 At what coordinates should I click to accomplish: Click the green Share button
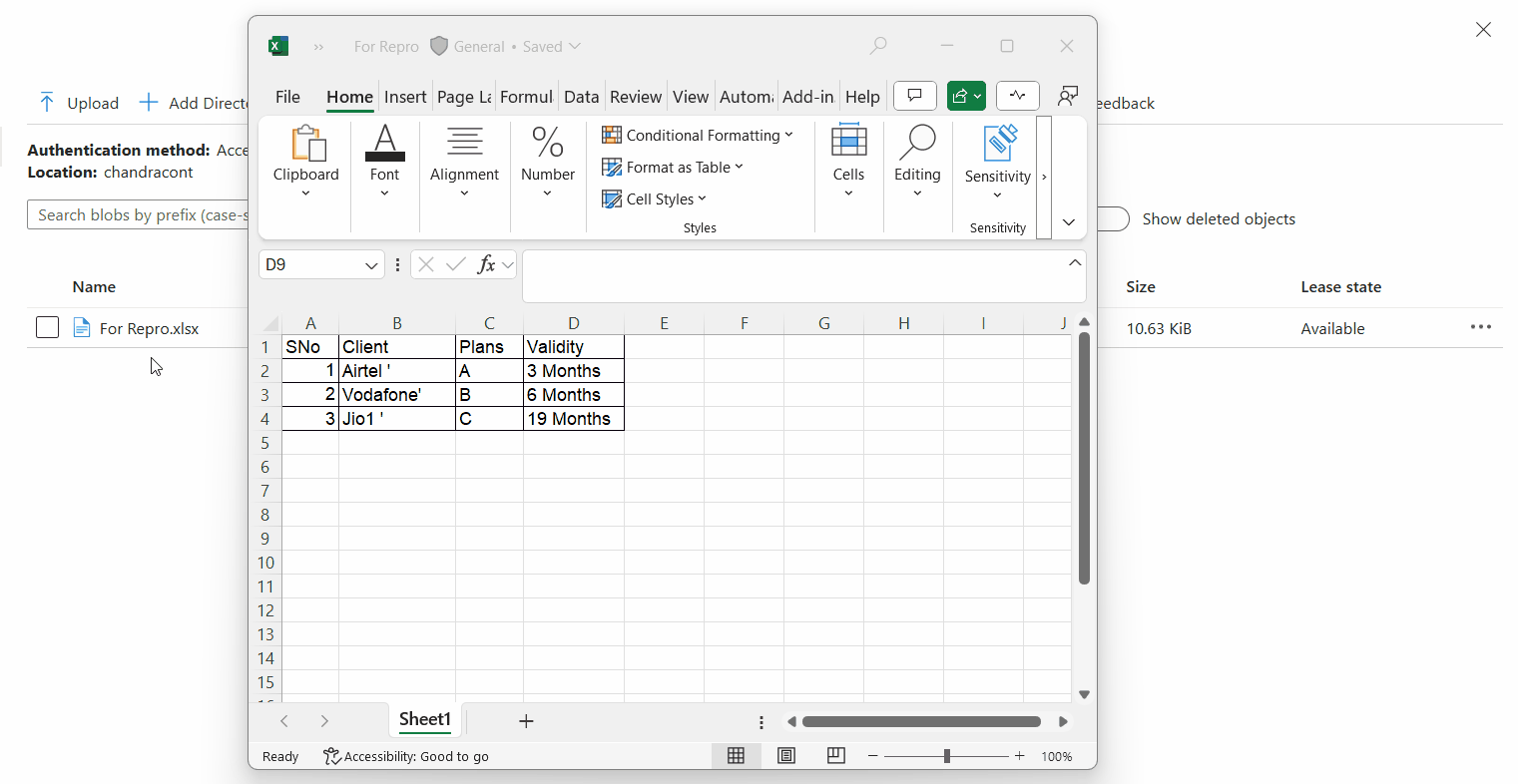click(966, 96)
